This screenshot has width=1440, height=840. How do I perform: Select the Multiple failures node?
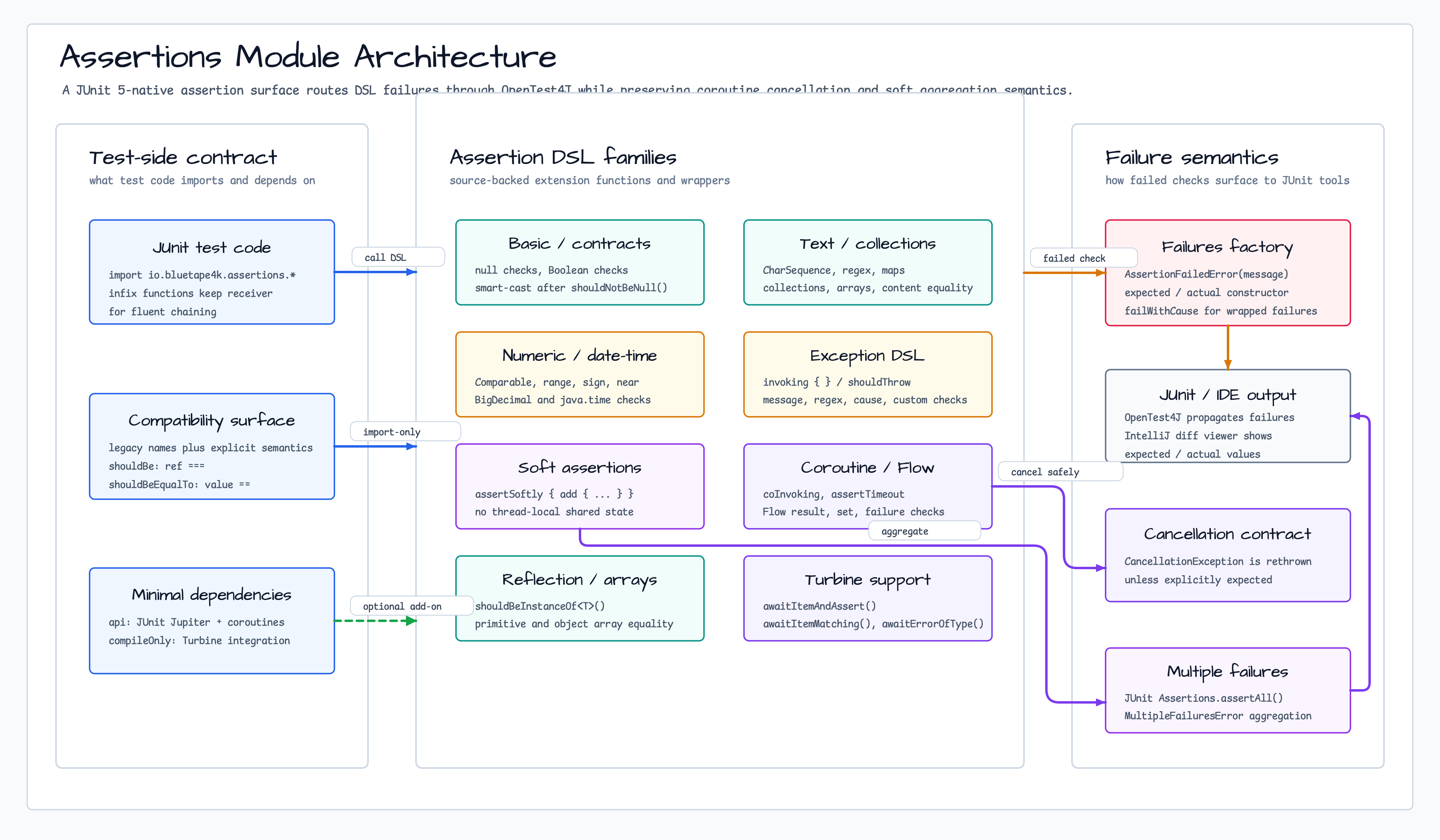1228,690
